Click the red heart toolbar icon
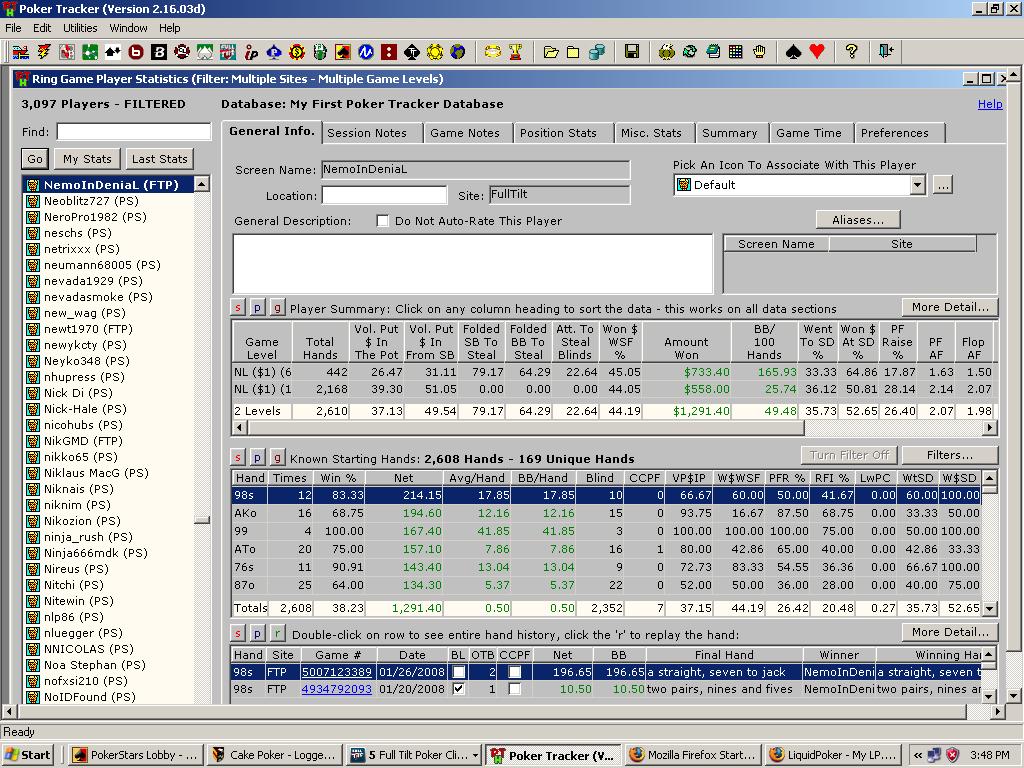Image resolution: width=1024 pixels, height=768 pixels. click(817, 52)
